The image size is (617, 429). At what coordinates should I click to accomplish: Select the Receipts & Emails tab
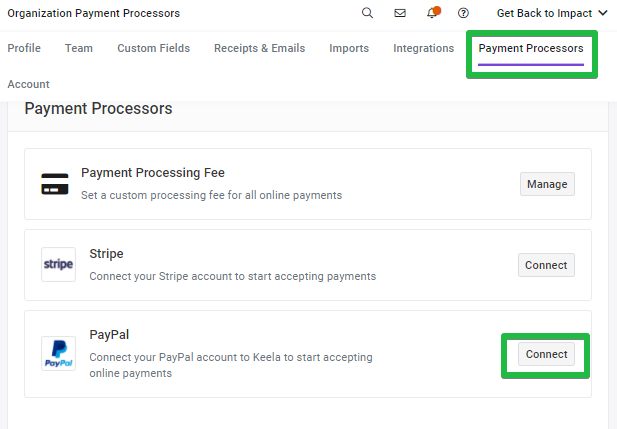259,48
